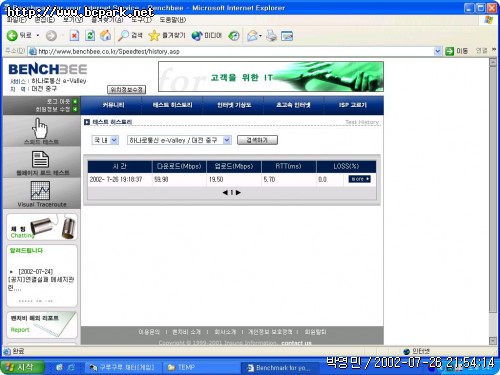Open the 도움말(H) Help menu
The height and width of the screenshot is (375, 500).
pyautogui.click(x=173, y=20)
